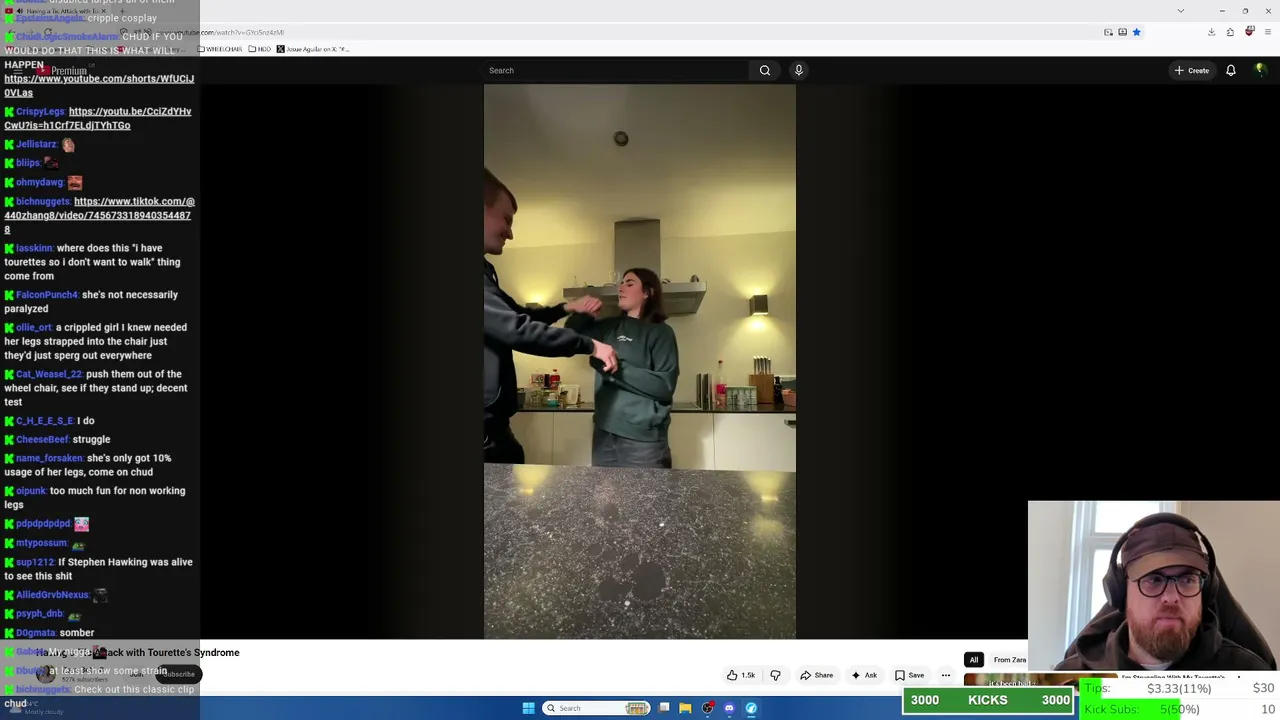
Task: Click the ollie_ort chat username
Action: click(34, 327)
